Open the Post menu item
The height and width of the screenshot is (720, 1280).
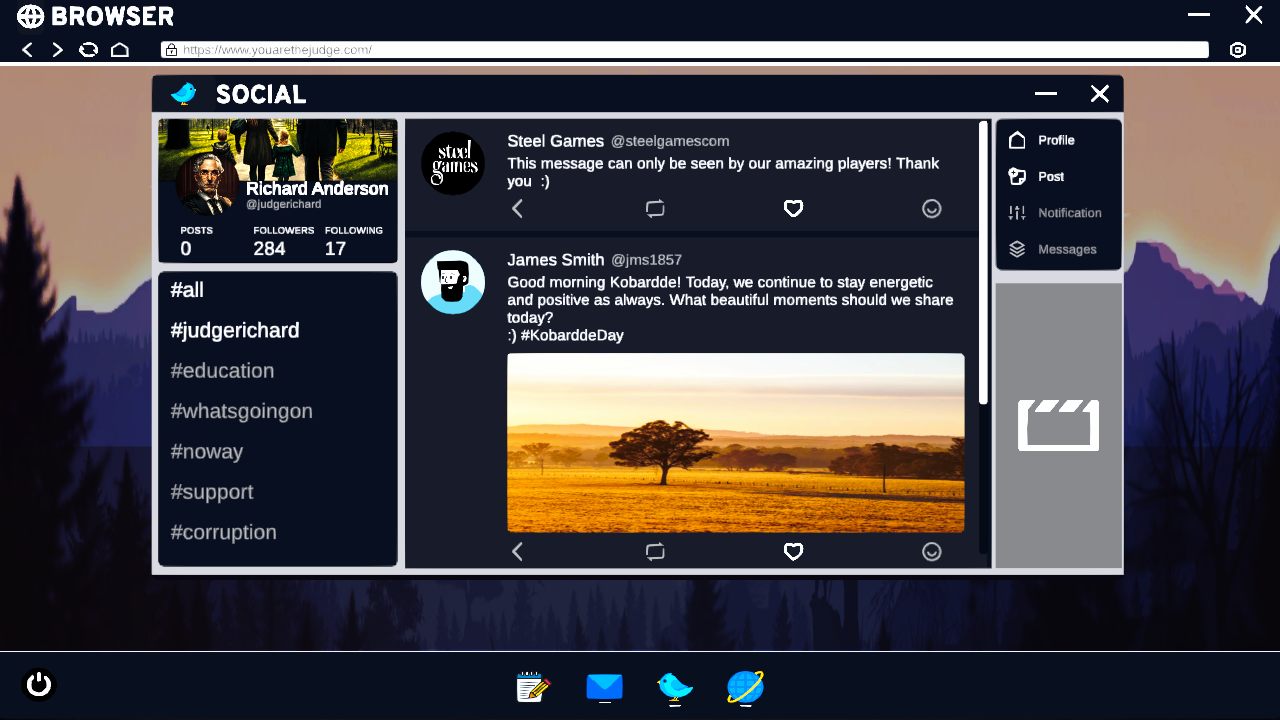(1050, 176)
